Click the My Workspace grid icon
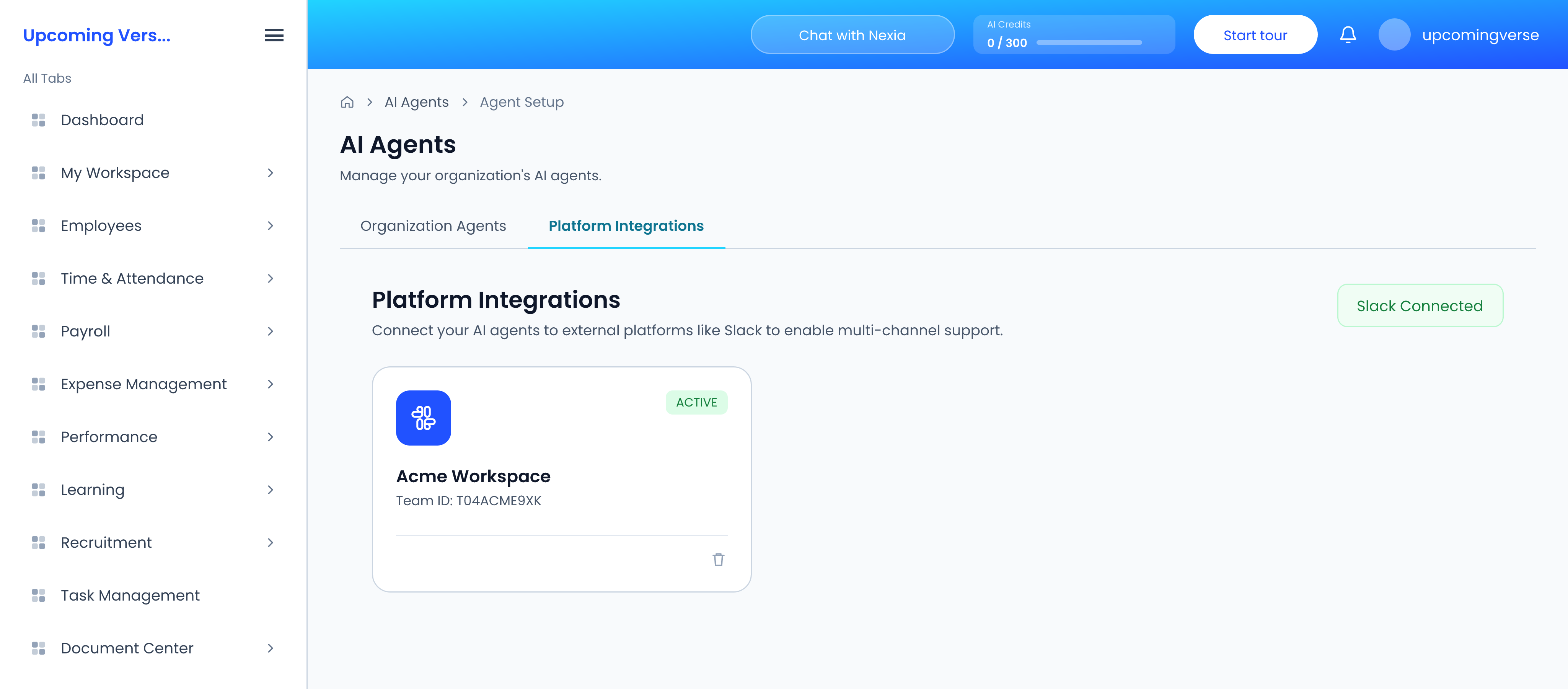Screen dimensions: 1568x689 (x=38, y=173)
